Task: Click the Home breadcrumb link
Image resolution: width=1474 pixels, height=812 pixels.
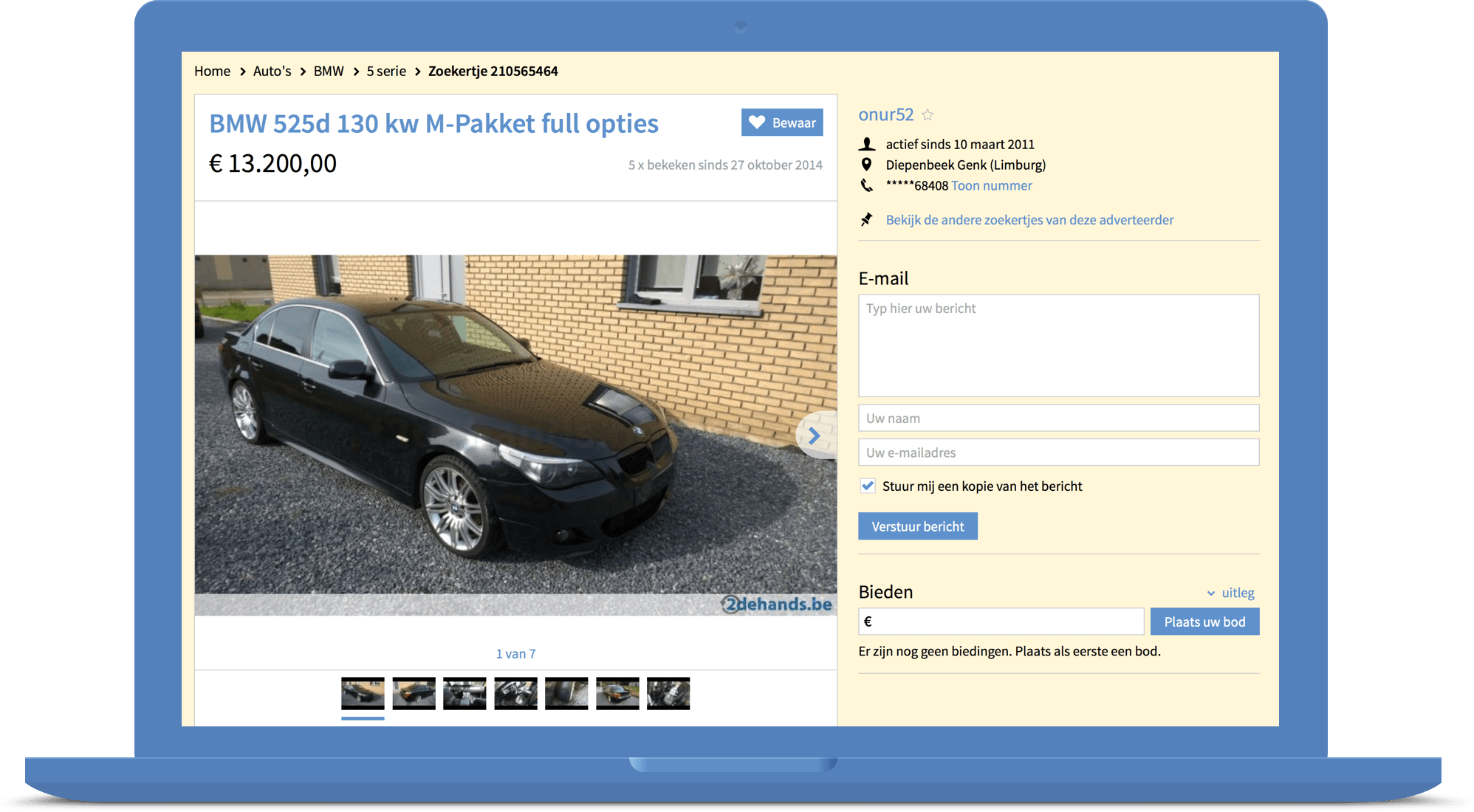Action: (x=212, y=72)
